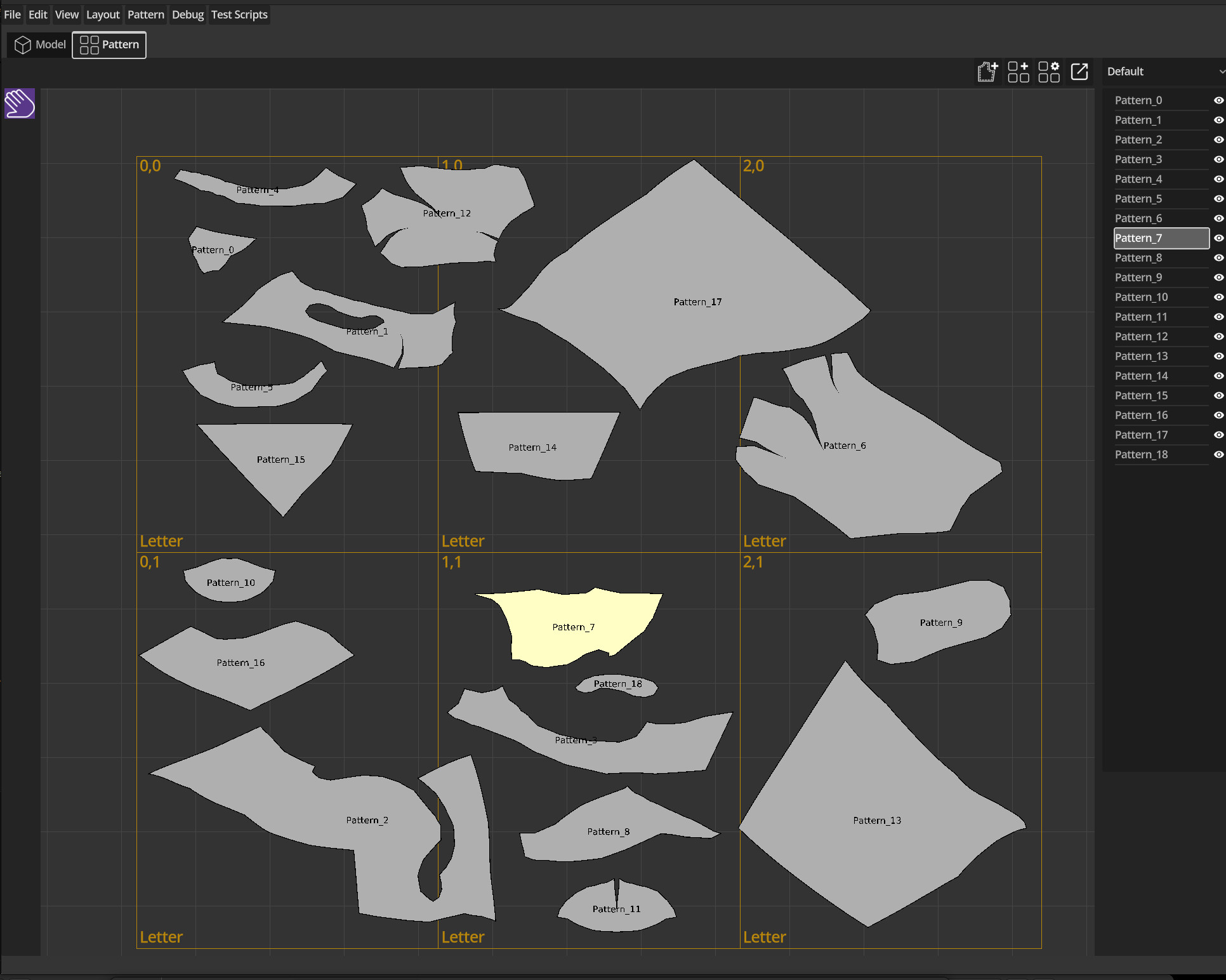Click the add layout page icon
Image resolution: width=1226 pixels, height=980 pixels.
tap(1018, 72)
